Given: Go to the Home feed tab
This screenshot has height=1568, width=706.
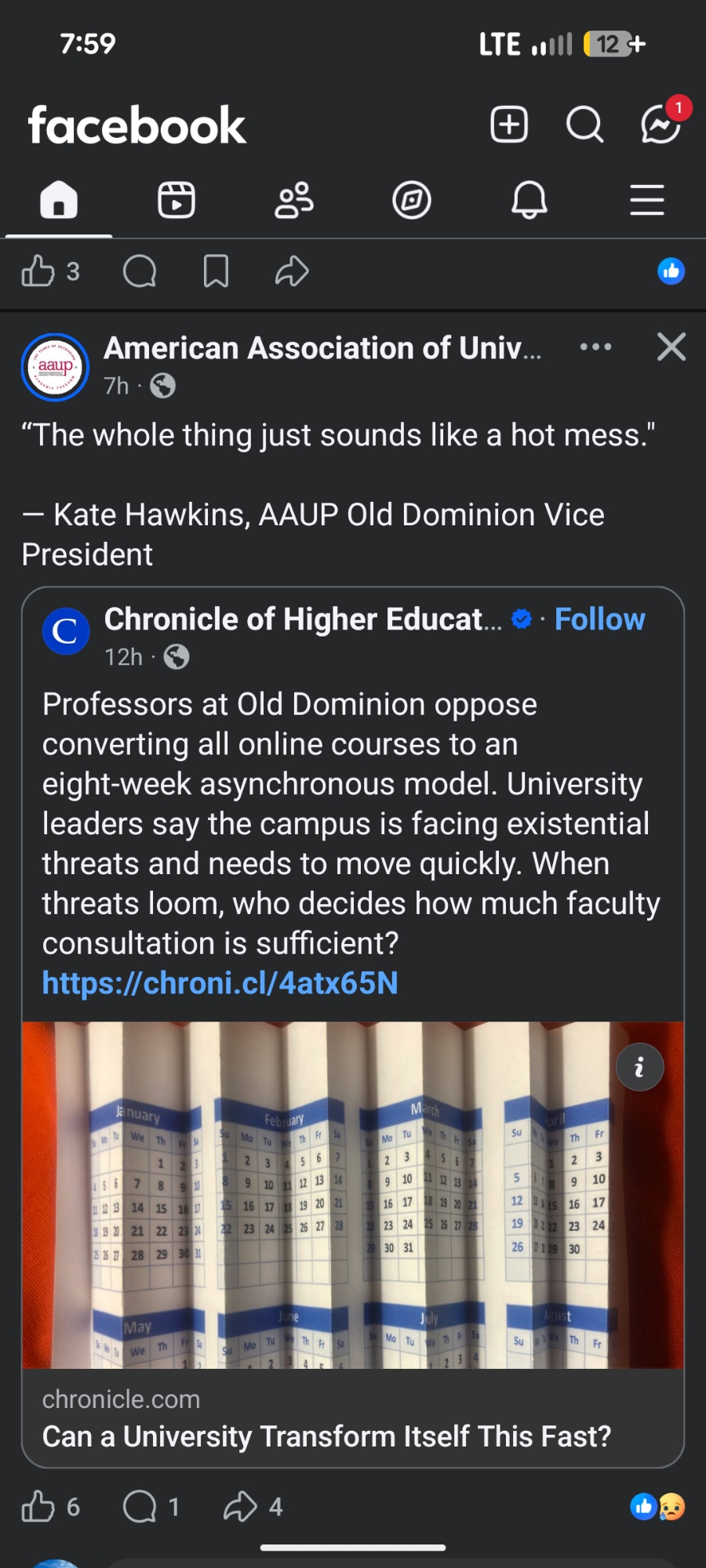Looking at the screenshot, I should pyautogui.click(x=59, y=201).
